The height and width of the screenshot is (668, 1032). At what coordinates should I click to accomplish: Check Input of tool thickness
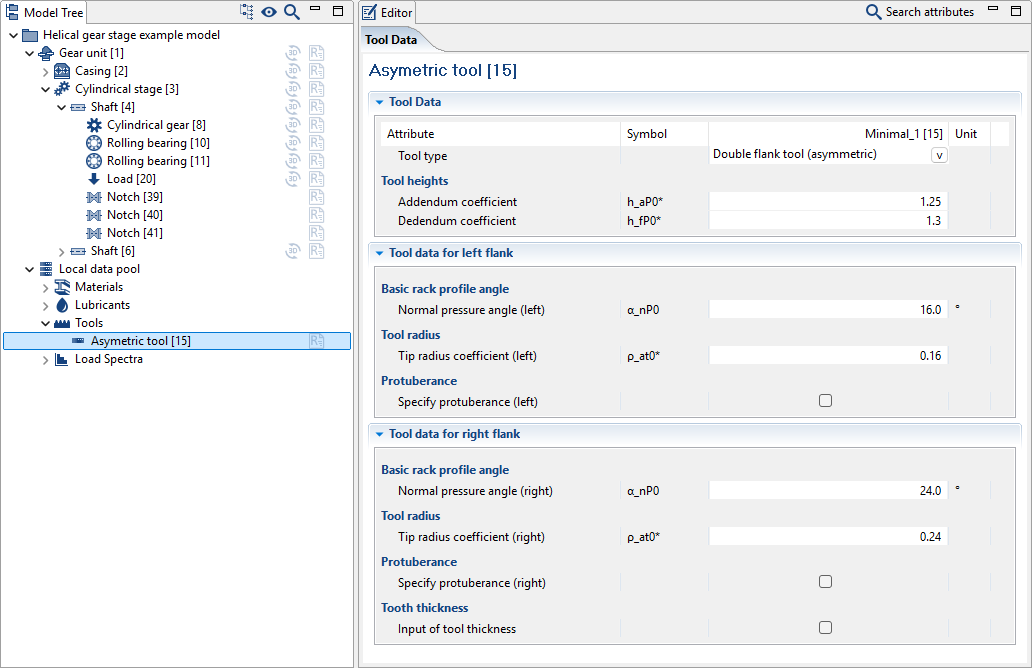pyautogui.click(x=825, y=627)
